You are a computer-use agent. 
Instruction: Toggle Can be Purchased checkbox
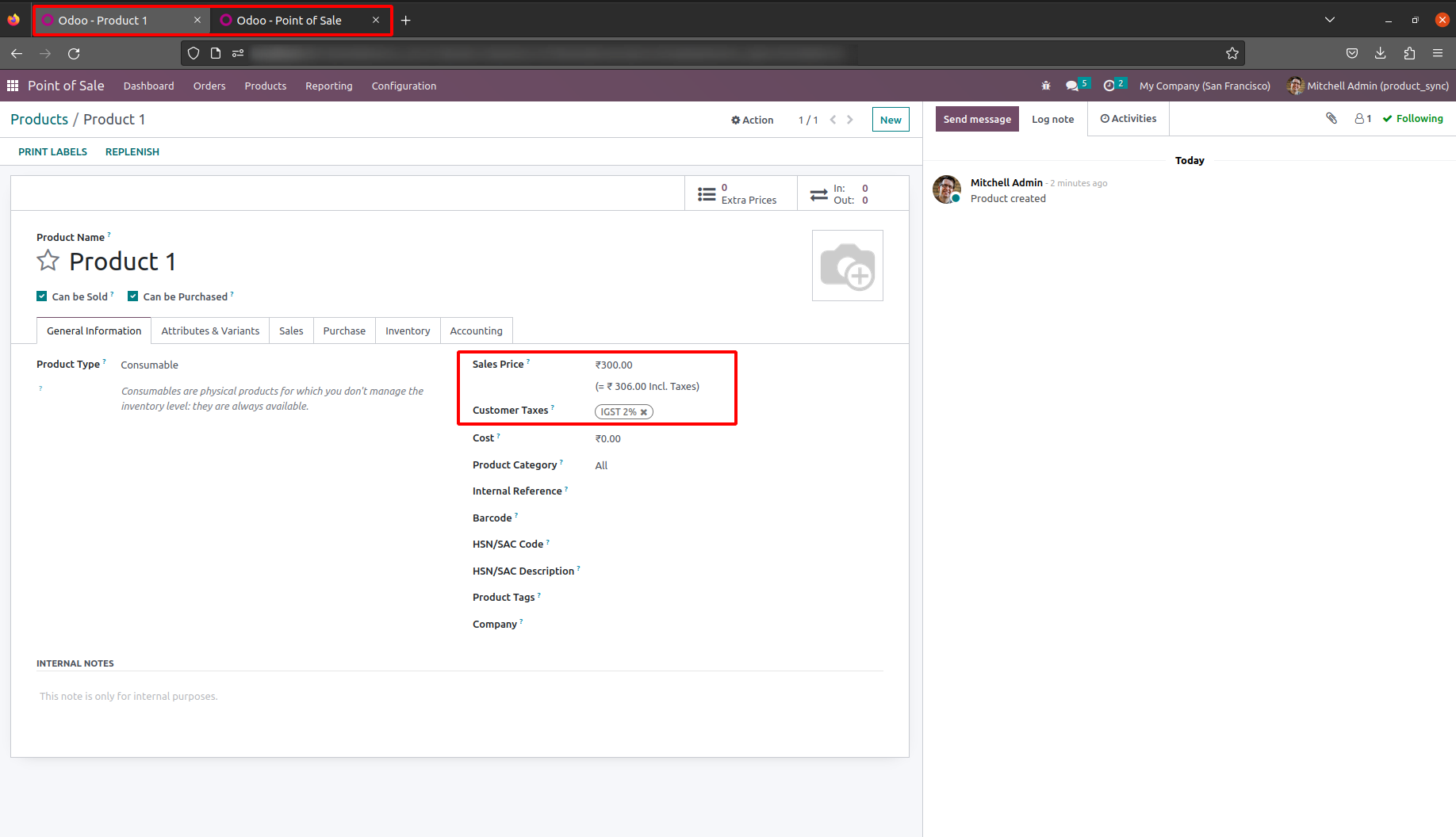click(x=133, y=296)
